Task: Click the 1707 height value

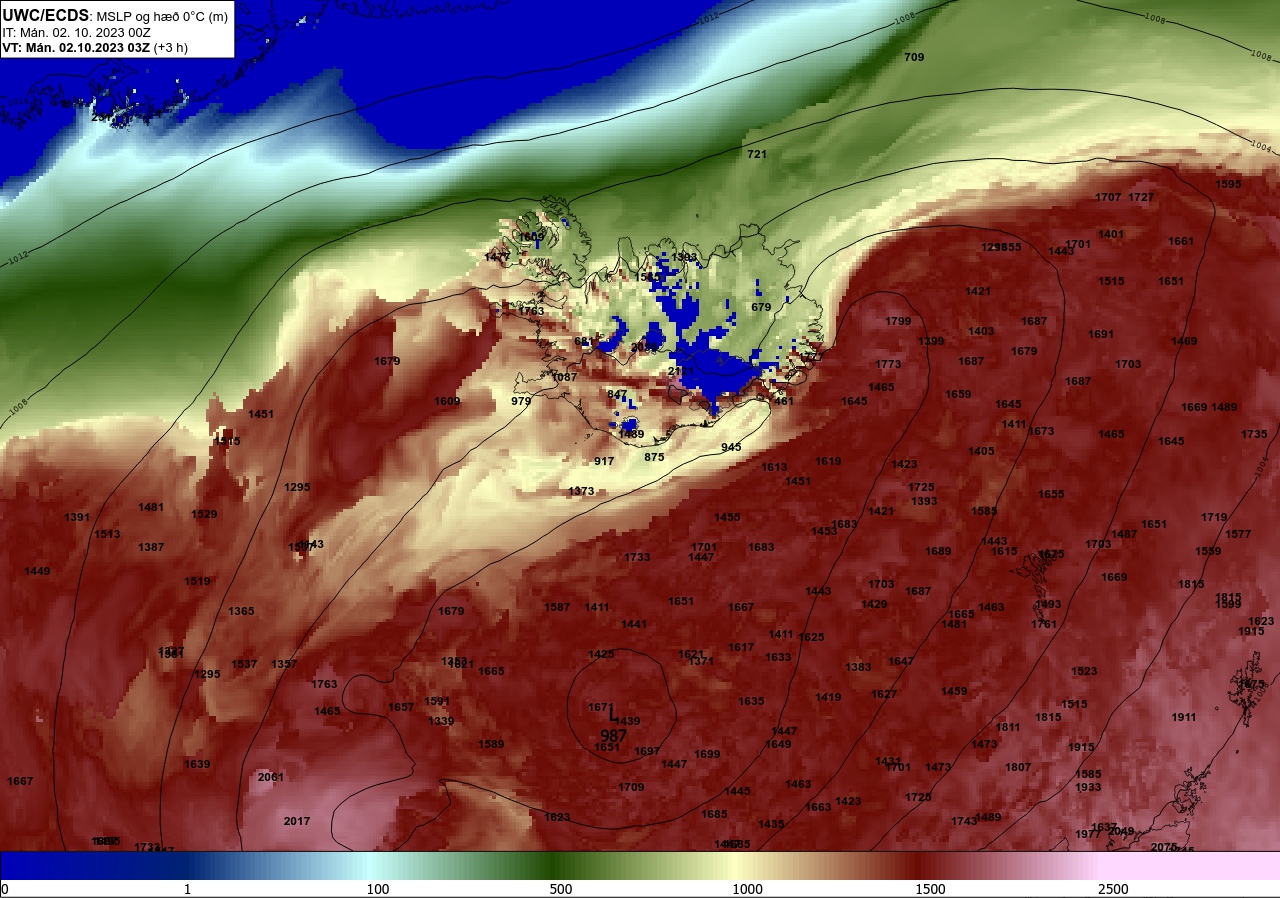Action: [x=1108, y=197]
